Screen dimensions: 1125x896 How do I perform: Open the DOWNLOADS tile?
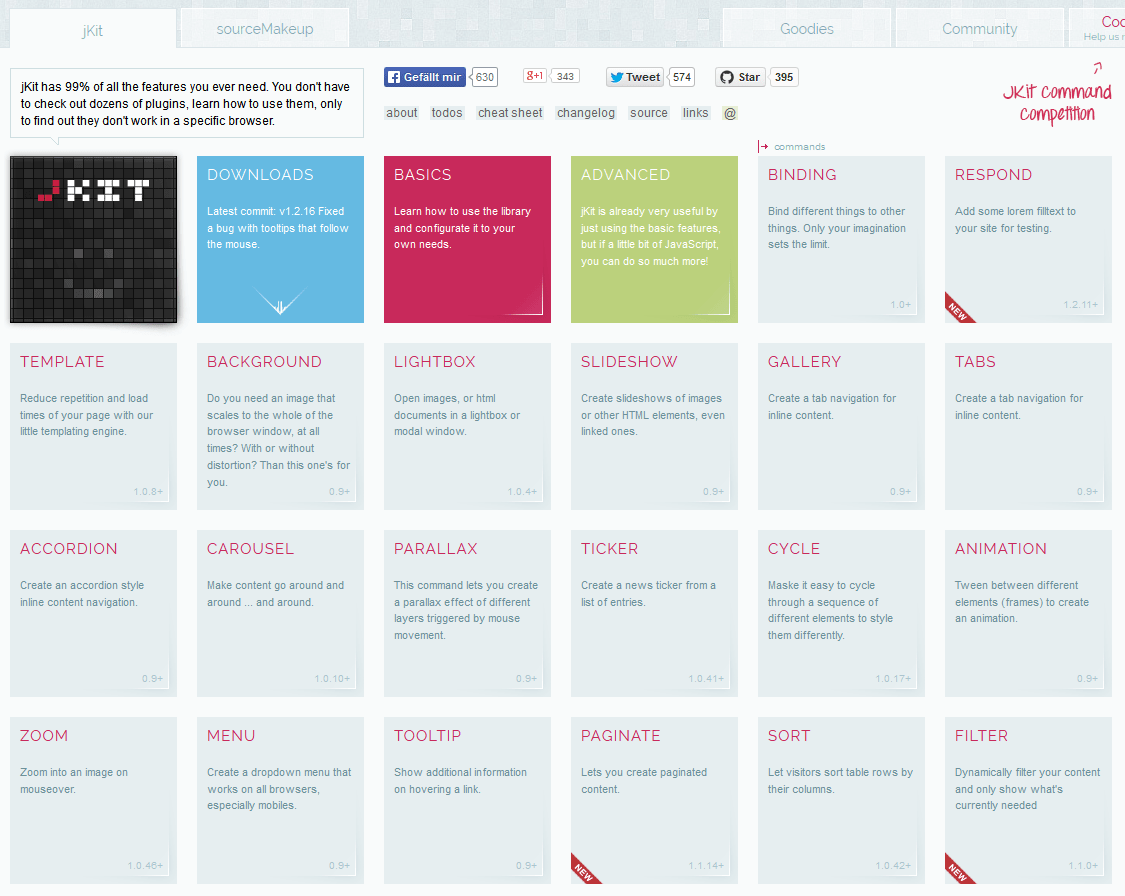click(280, 239)
